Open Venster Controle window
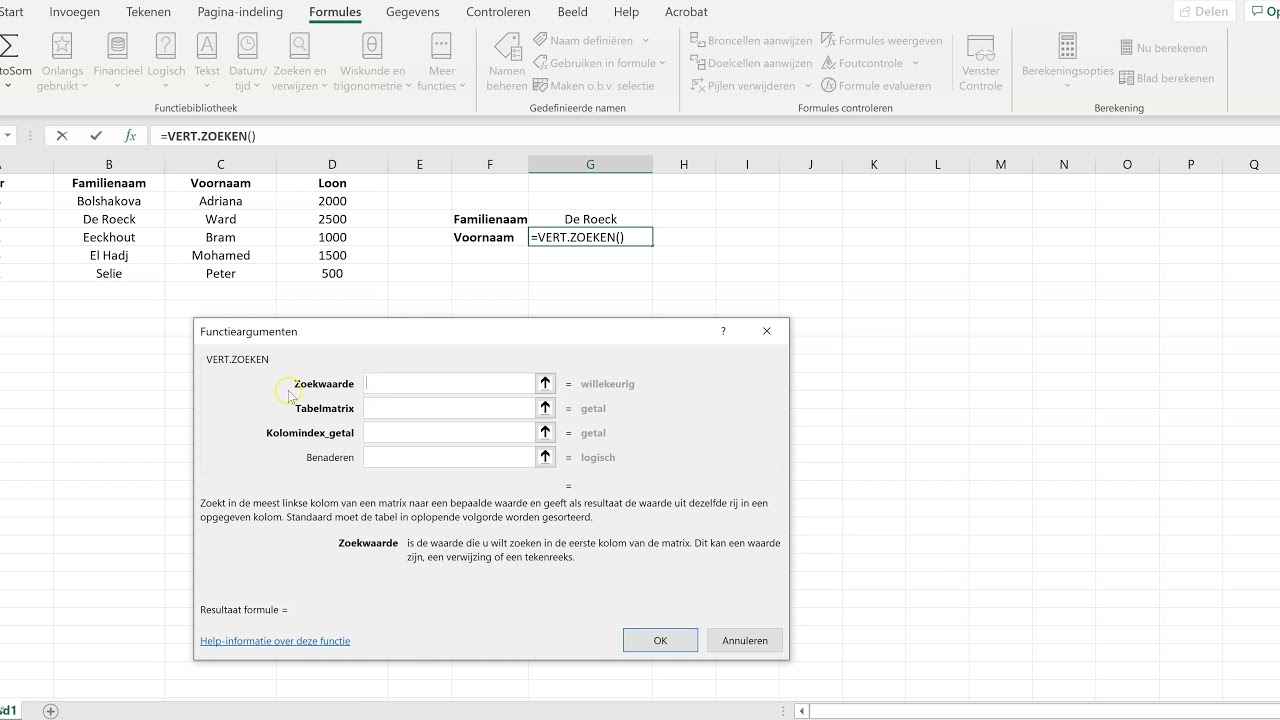 (x=980, y=62)
